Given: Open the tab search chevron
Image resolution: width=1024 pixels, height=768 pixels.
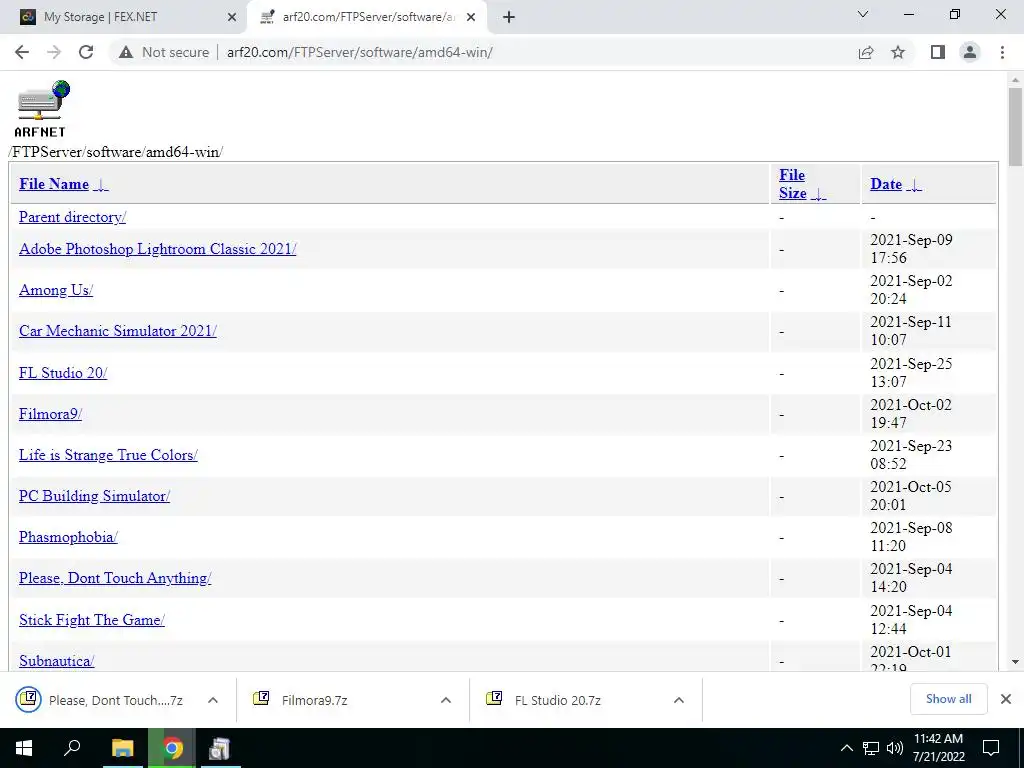Looking at the screenshot, I should tap(863, 14).
